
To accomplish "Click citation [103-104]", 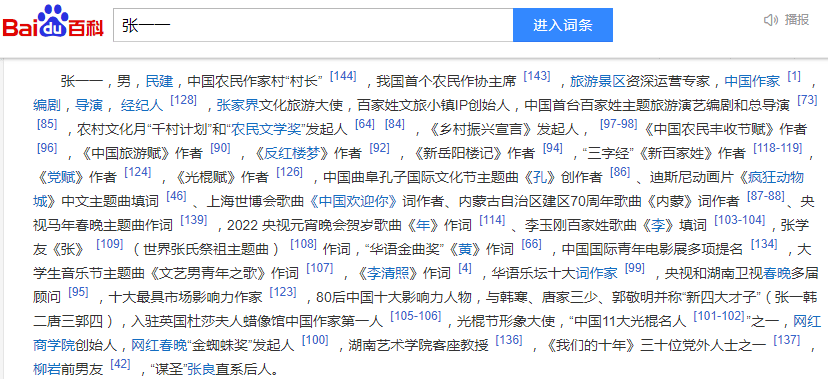I will [740, 220].
